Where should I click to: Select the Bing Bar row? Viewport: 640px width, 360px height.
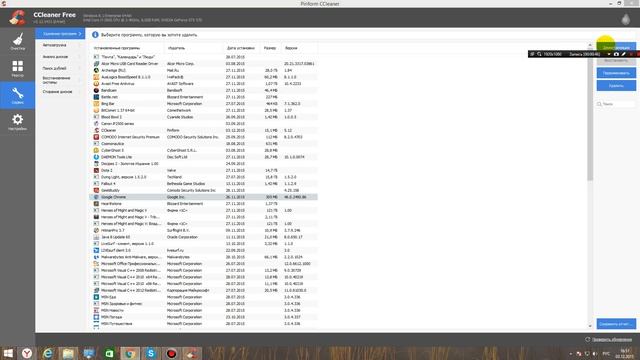tap(203, 104)
